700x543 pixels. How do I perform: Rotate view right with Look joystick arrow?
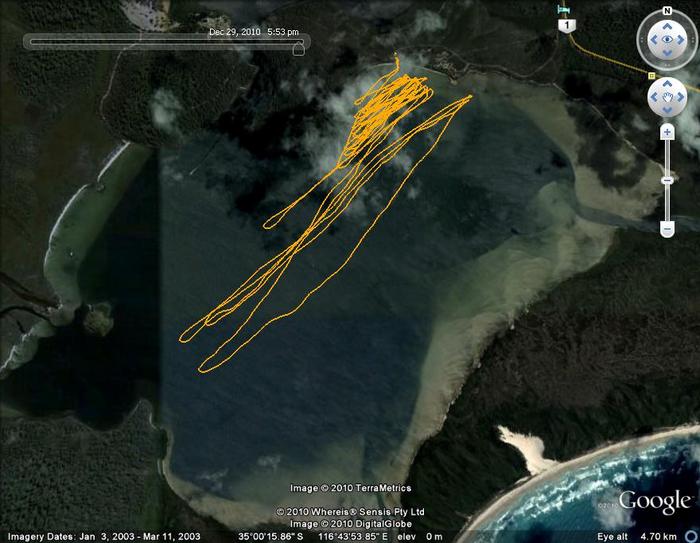pyautogui.click(x=682, y=41)
